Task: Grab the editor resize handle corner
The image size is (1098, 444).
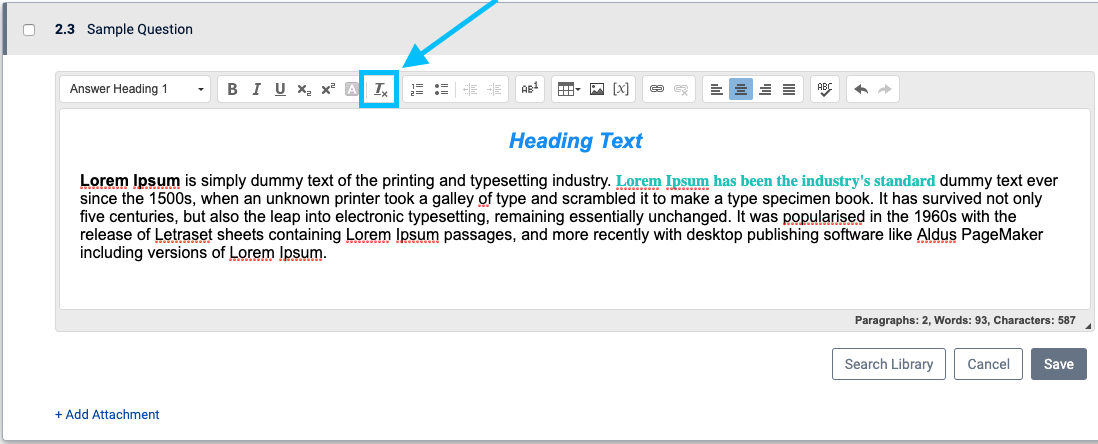Action: (x=1087, y=326)
